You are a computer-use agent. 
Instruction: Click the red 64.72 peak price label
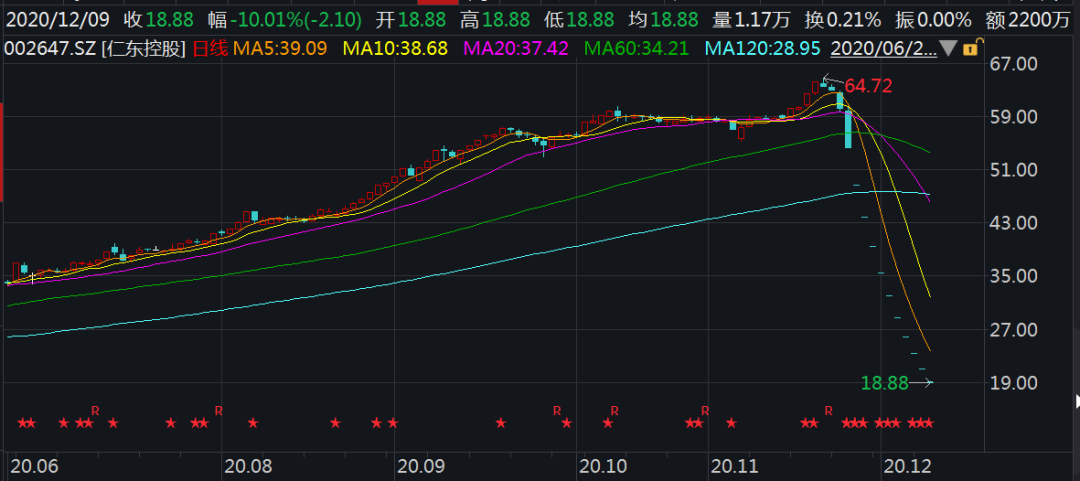[868, 86]
